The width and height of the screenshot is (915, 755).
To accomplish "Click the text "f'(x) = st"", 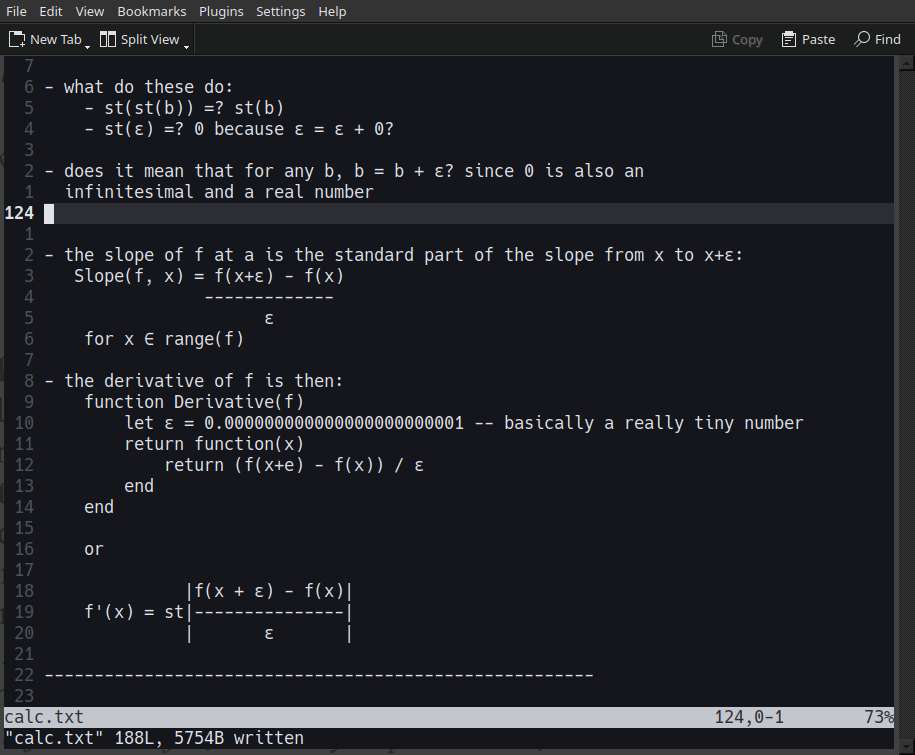I will pos(134,612).
